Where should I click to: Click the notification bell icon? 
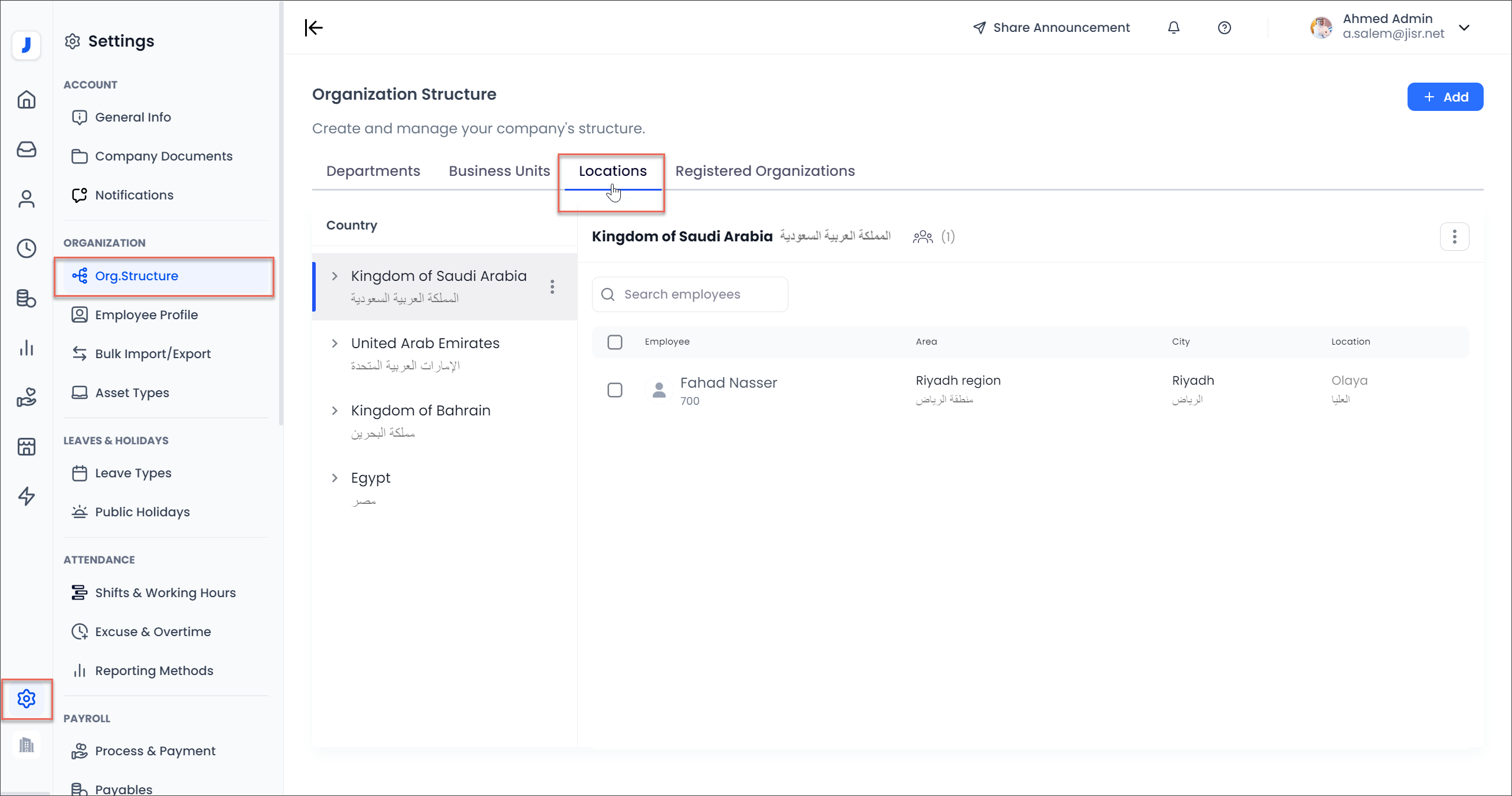(1173, 28)
